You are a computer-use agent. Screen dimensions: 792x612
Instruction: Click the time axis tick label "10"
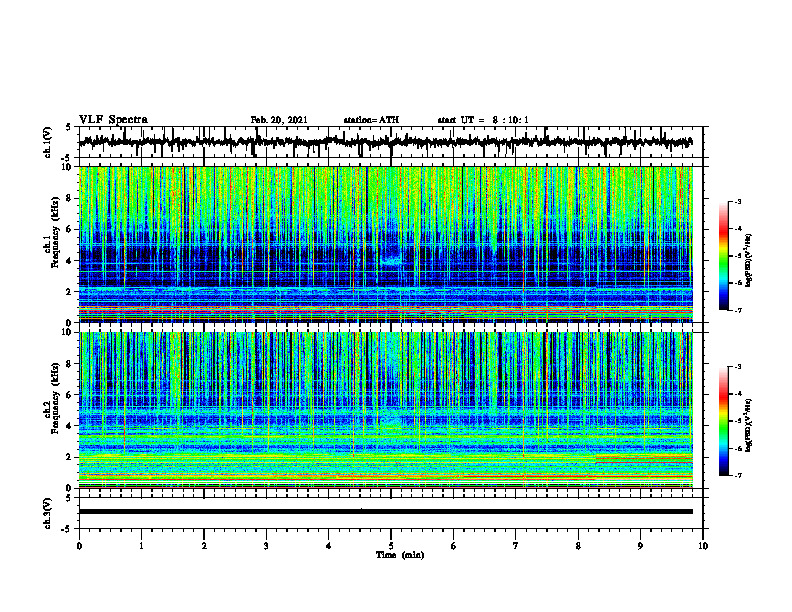[703, 546]
